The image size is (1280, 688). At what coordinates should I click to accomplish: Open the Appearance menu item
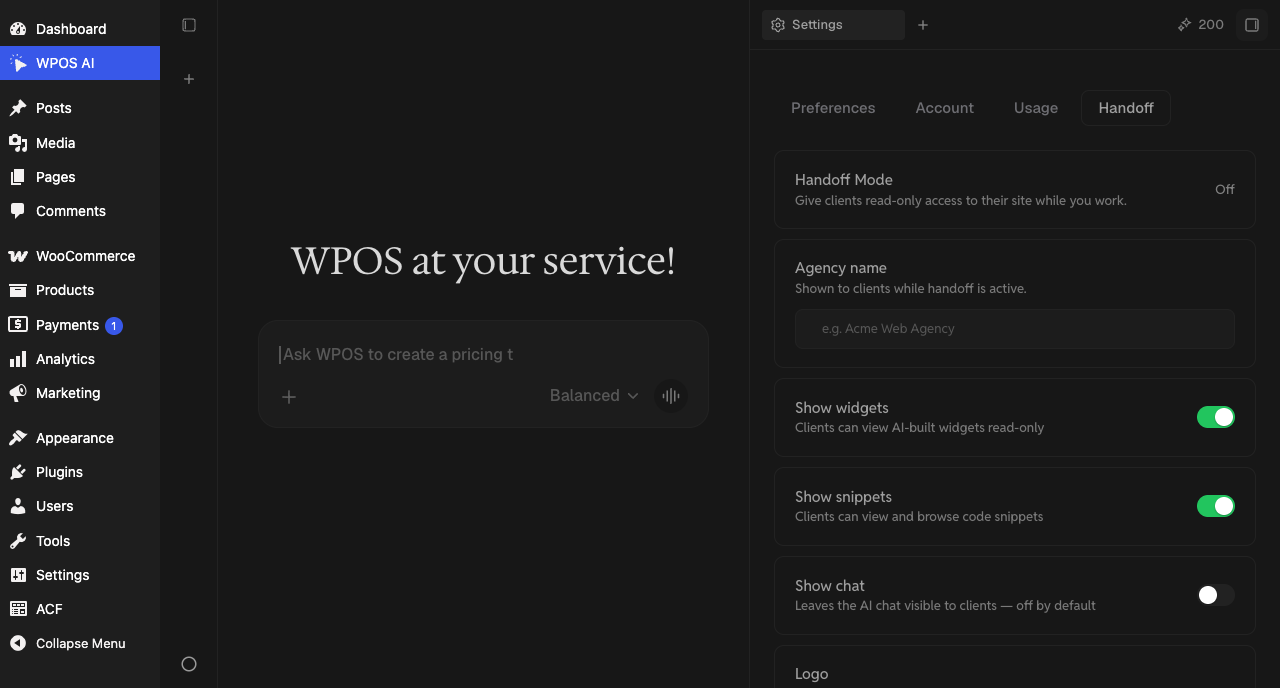click(x=80, y=438)
